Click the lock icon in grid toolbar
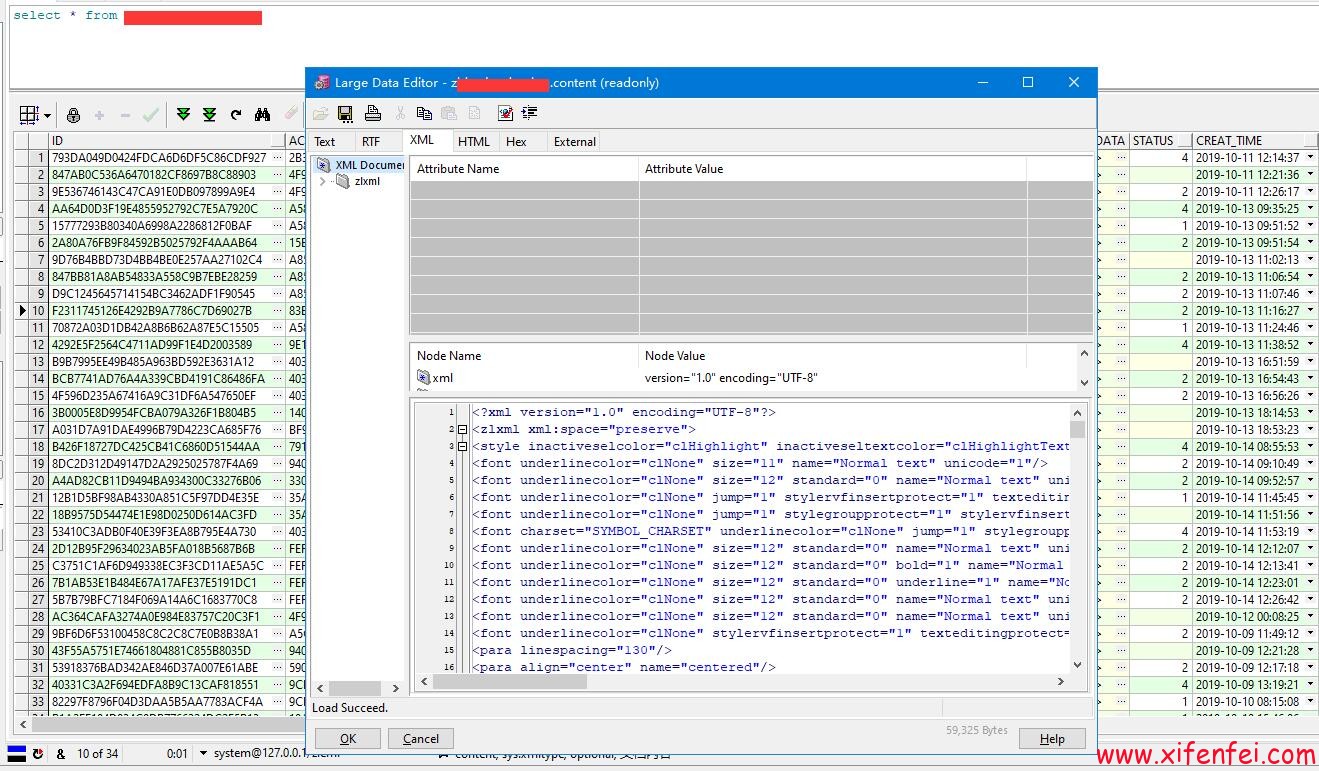1319x771 pixels. (x=73, y=116)
